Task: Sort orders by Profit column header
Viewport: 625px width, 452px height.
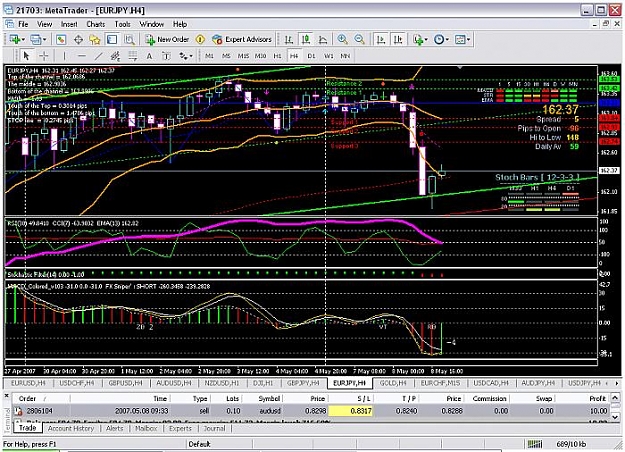Action: pos(598,399)
